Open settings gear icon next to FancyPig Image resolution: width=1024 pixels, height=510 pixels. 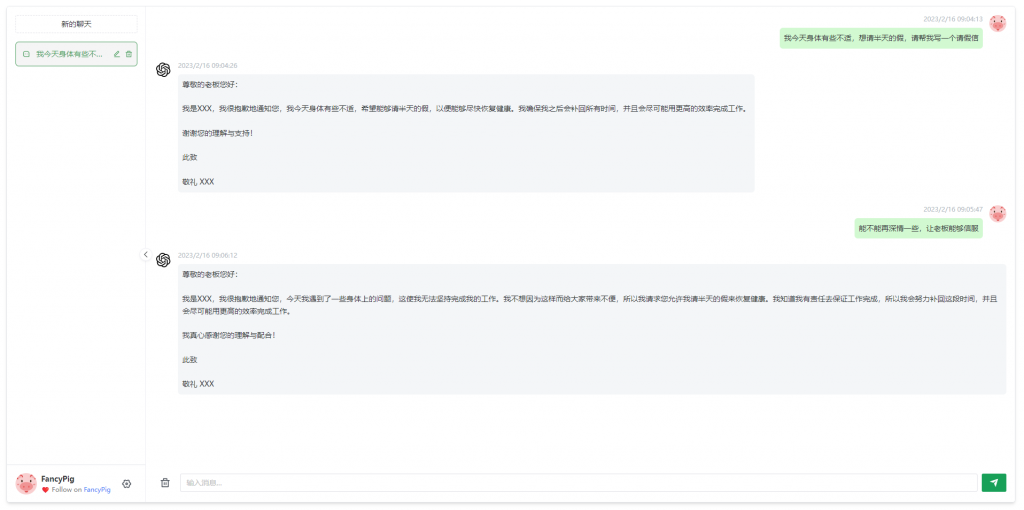pyautogui.click(x=127, y=484)
